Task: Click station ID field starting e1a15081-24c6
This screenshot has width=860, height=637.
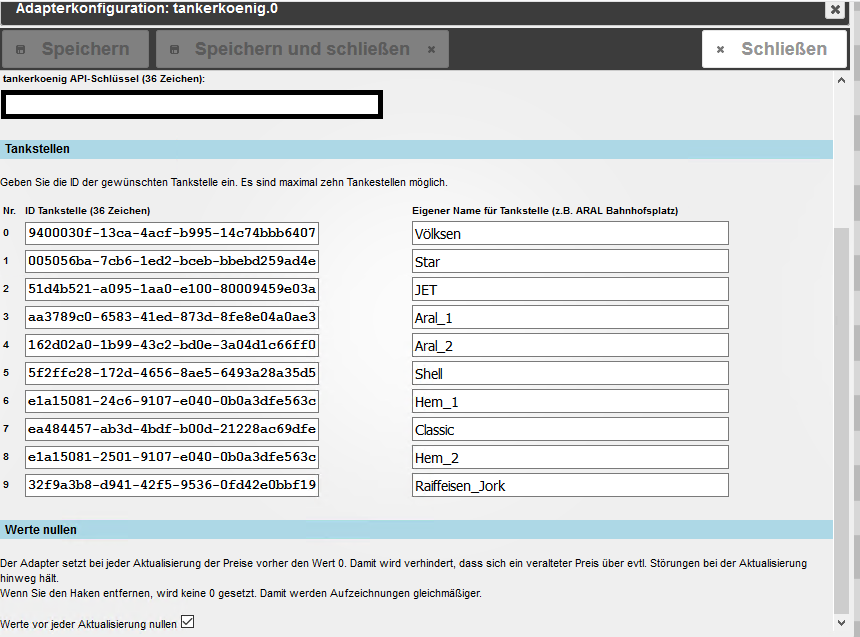Action: click(172, 401)
